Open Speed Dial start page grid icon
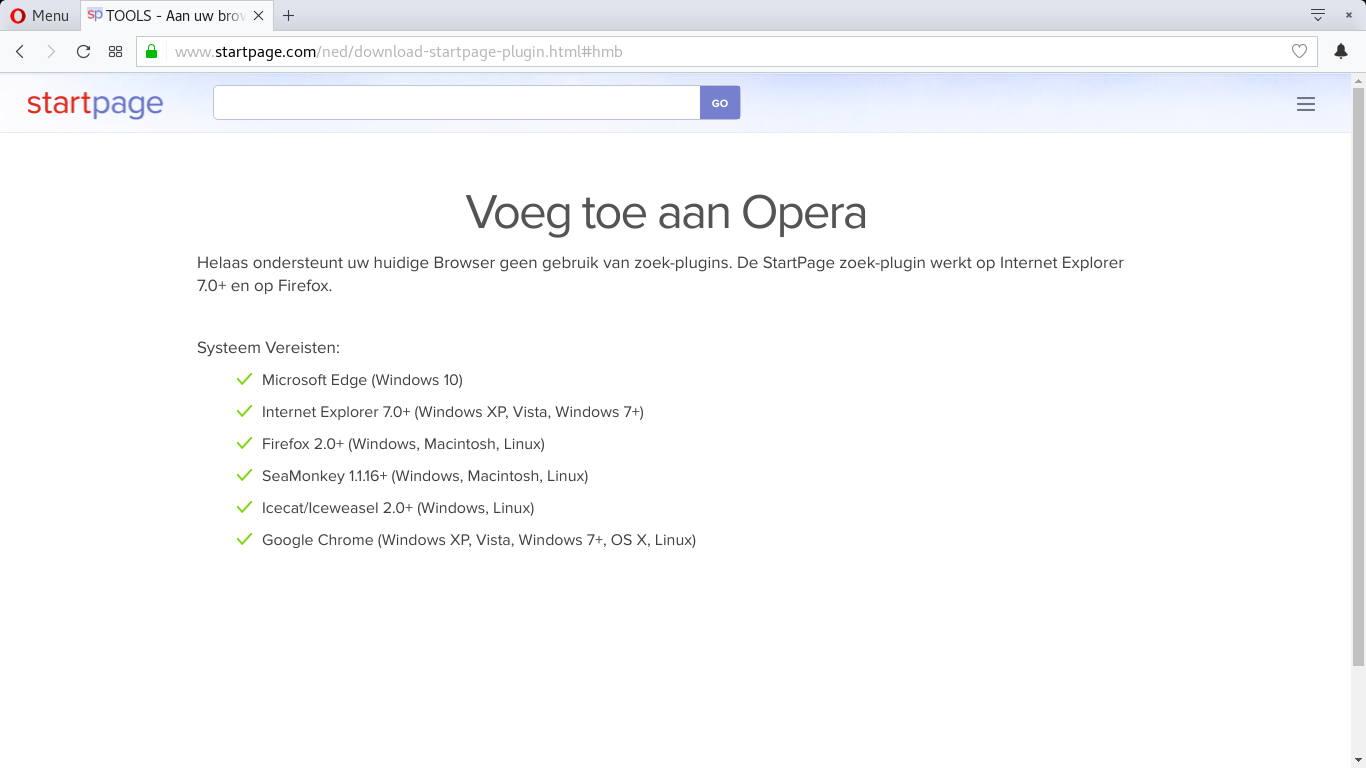 click(x=115, y=51)
